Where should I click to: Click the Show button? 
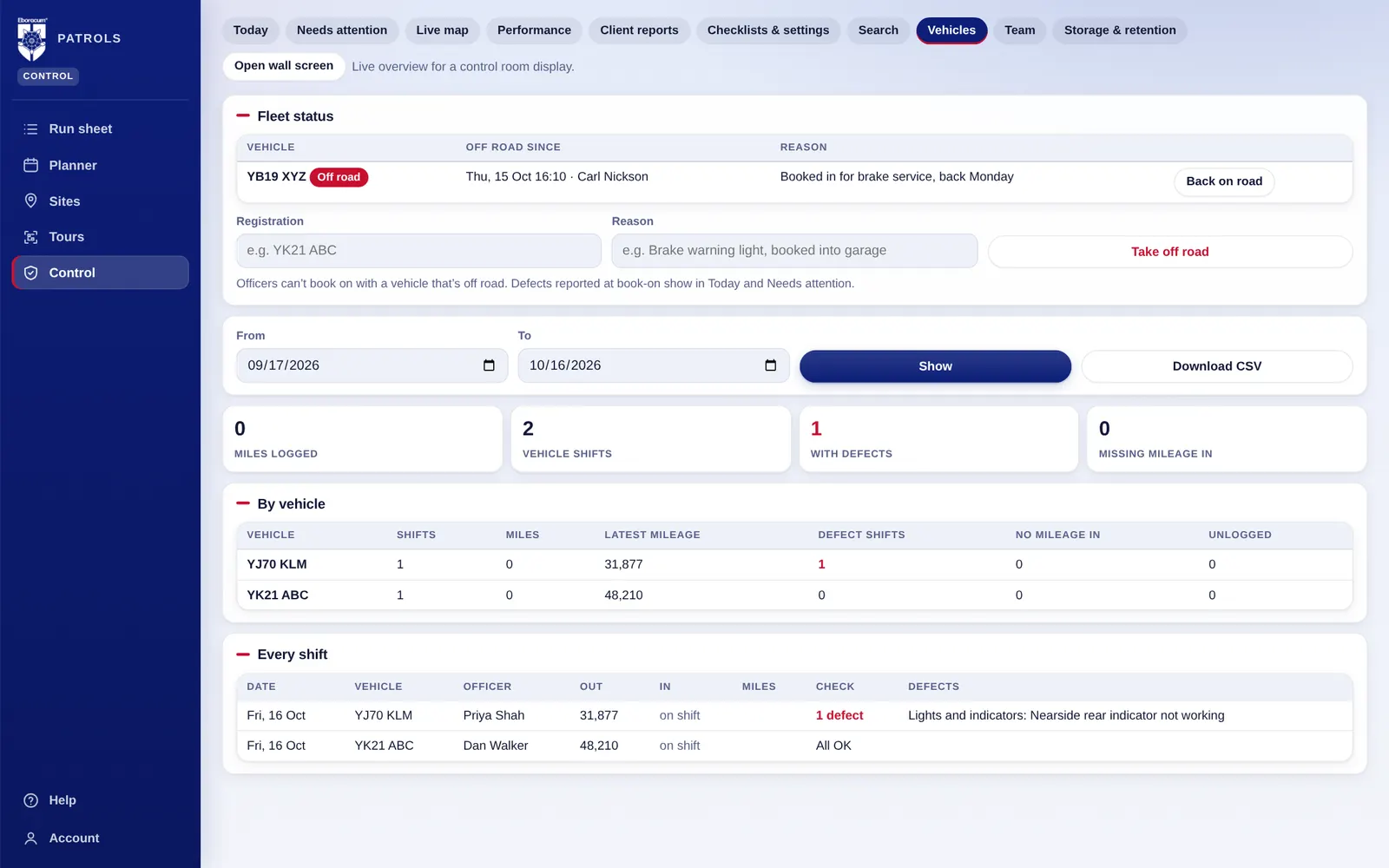[x=935, y=366]
